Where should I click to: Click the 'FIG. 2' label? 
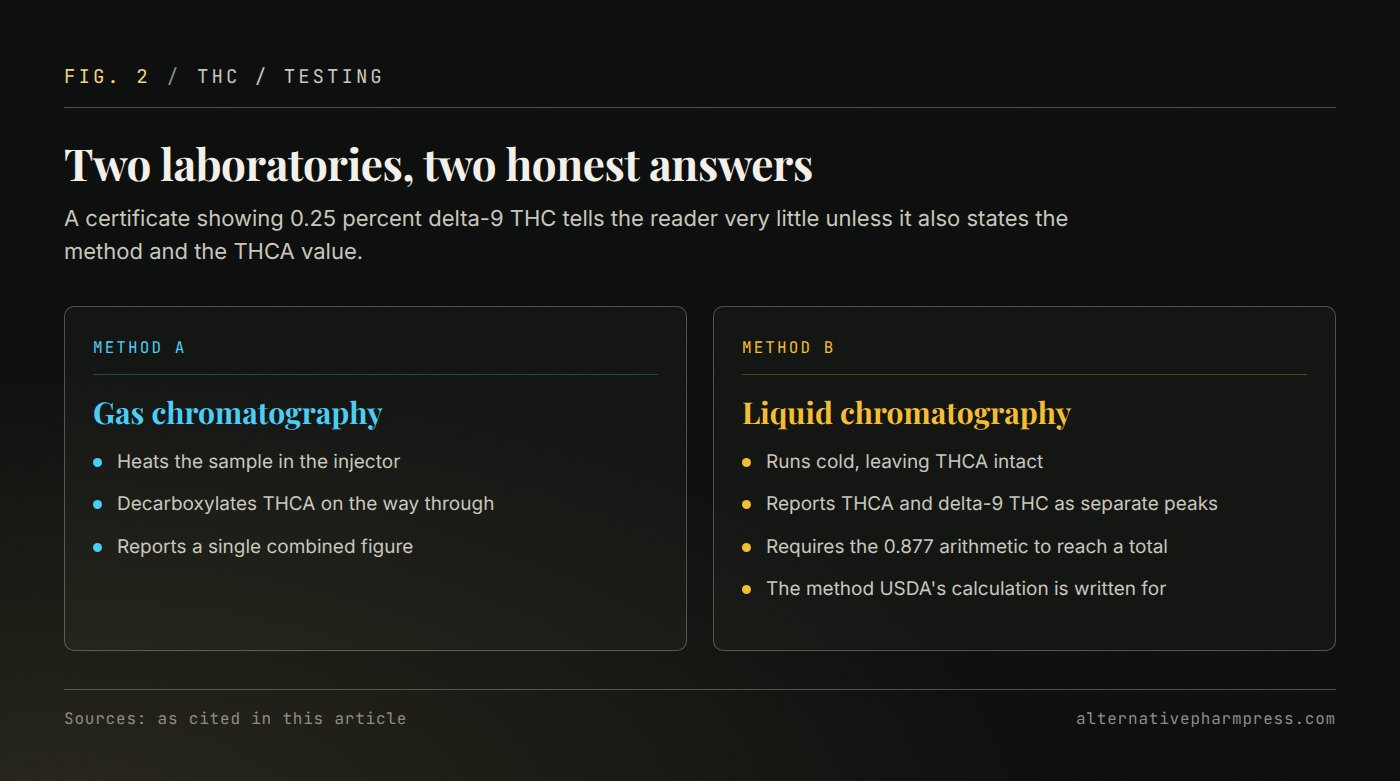pyautogui.click(x=106, y=76)
